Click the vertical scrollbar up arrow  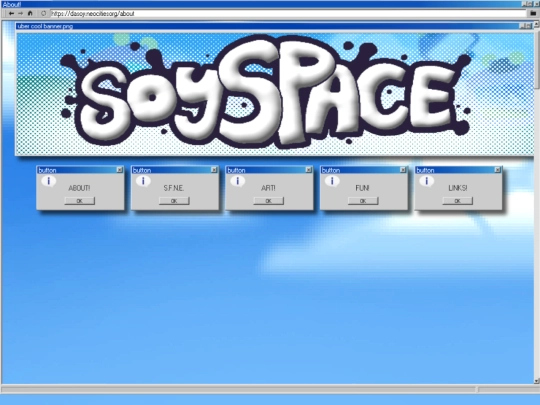[x=537, y=24]
